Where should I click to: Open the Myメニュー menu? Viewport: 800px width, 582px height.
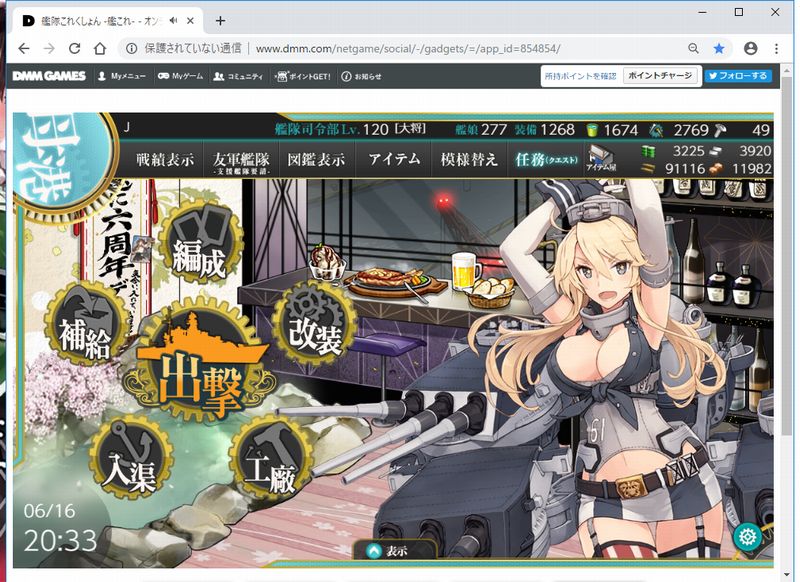(121, 76)
